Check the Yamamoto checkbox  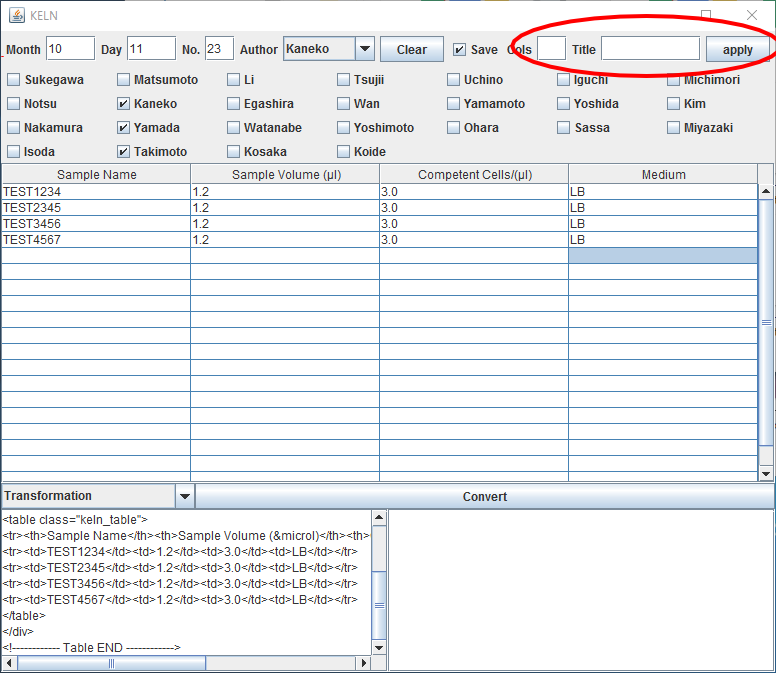[x=453, y=103]
